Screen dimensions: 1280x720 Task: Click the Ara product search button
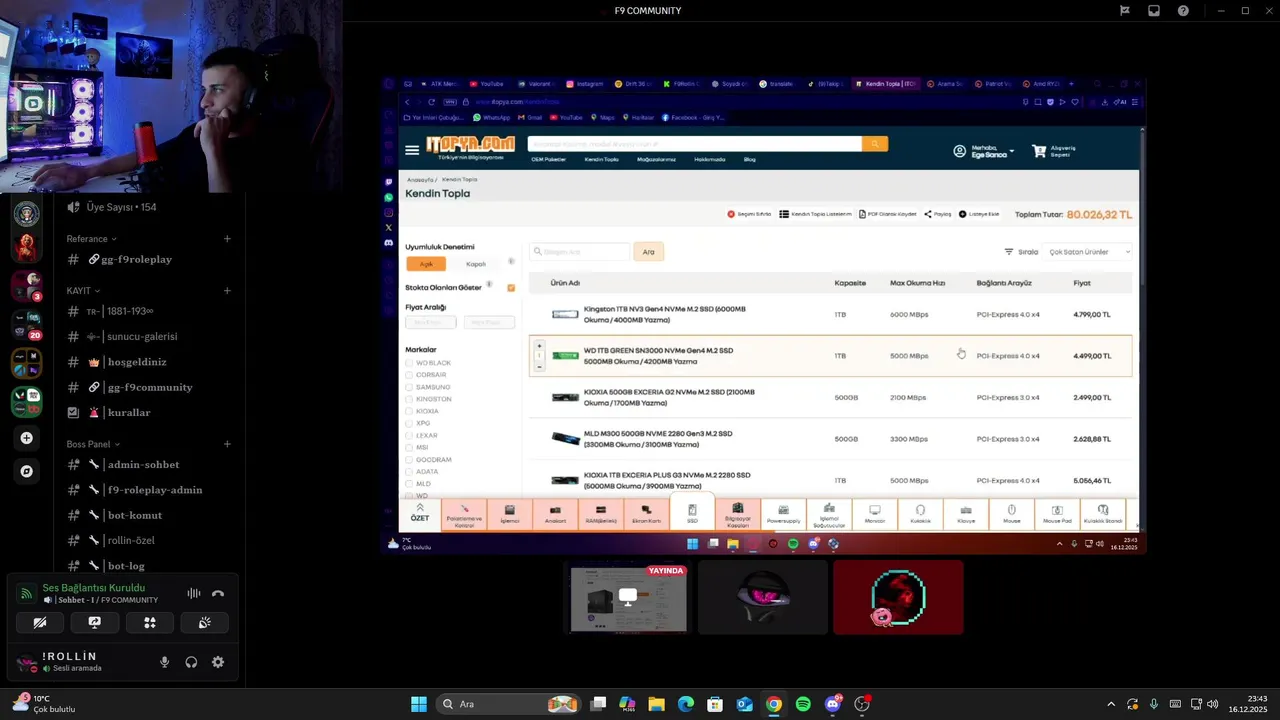coord(648,252)
